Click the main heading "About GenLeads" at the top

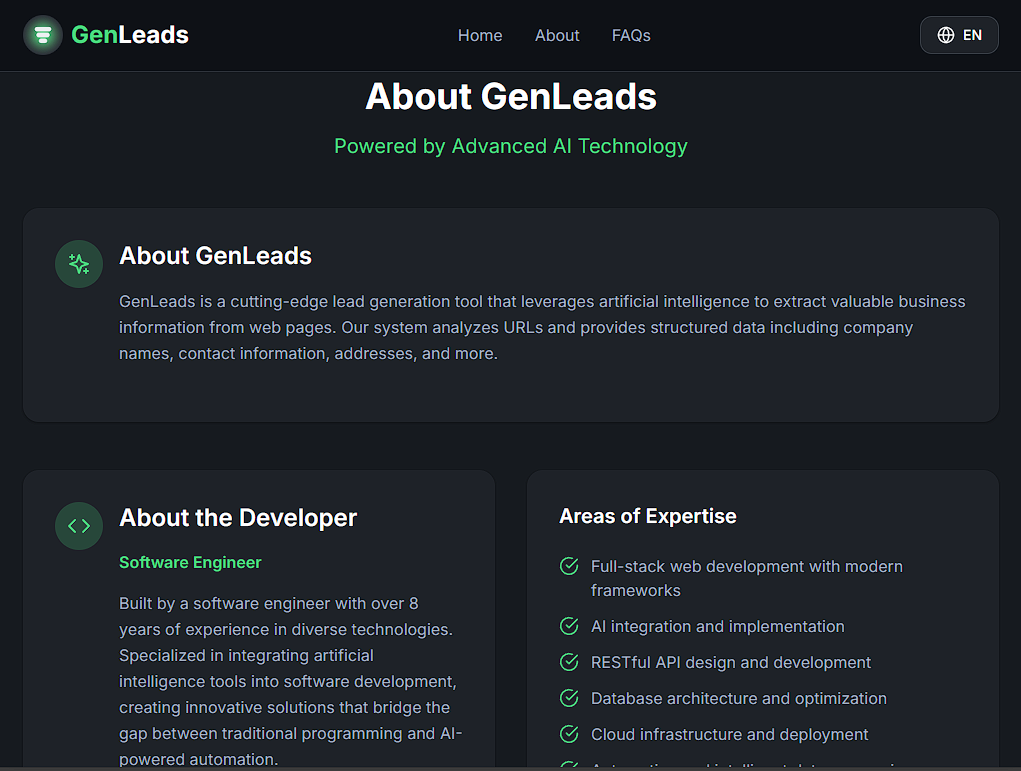click(511, 96)
